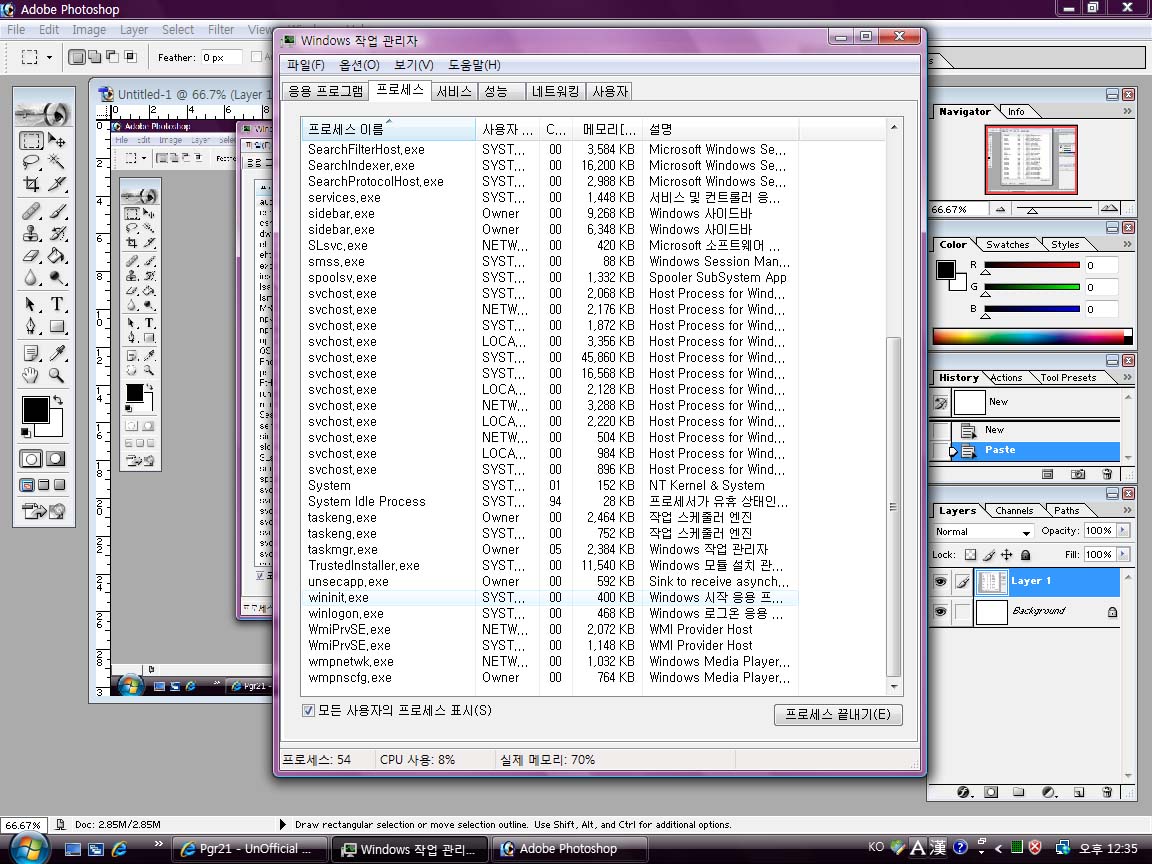
Task: Select the Hand tool in the toolbox
Action: 31,375
